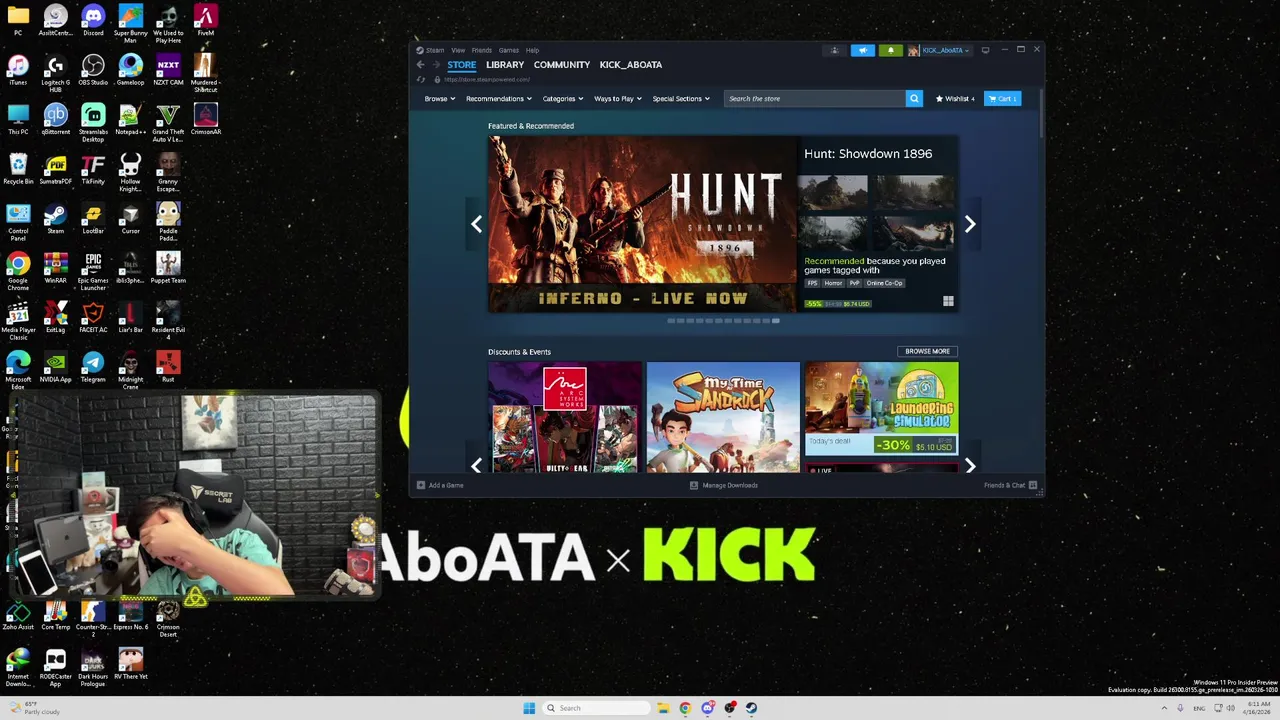
Task: Open the Laundering Simulator deal tile
Action: click(x=881, y=408)
